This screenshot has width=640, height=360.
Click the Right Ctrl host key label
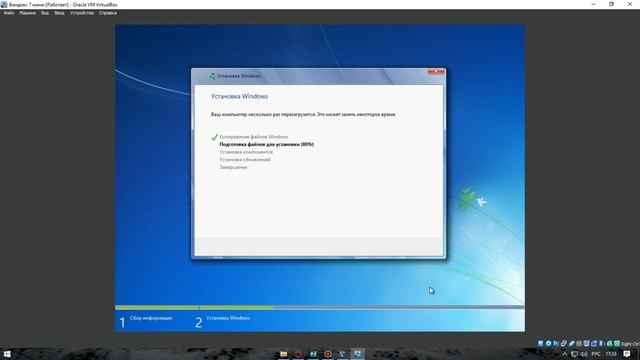point(631,344)
